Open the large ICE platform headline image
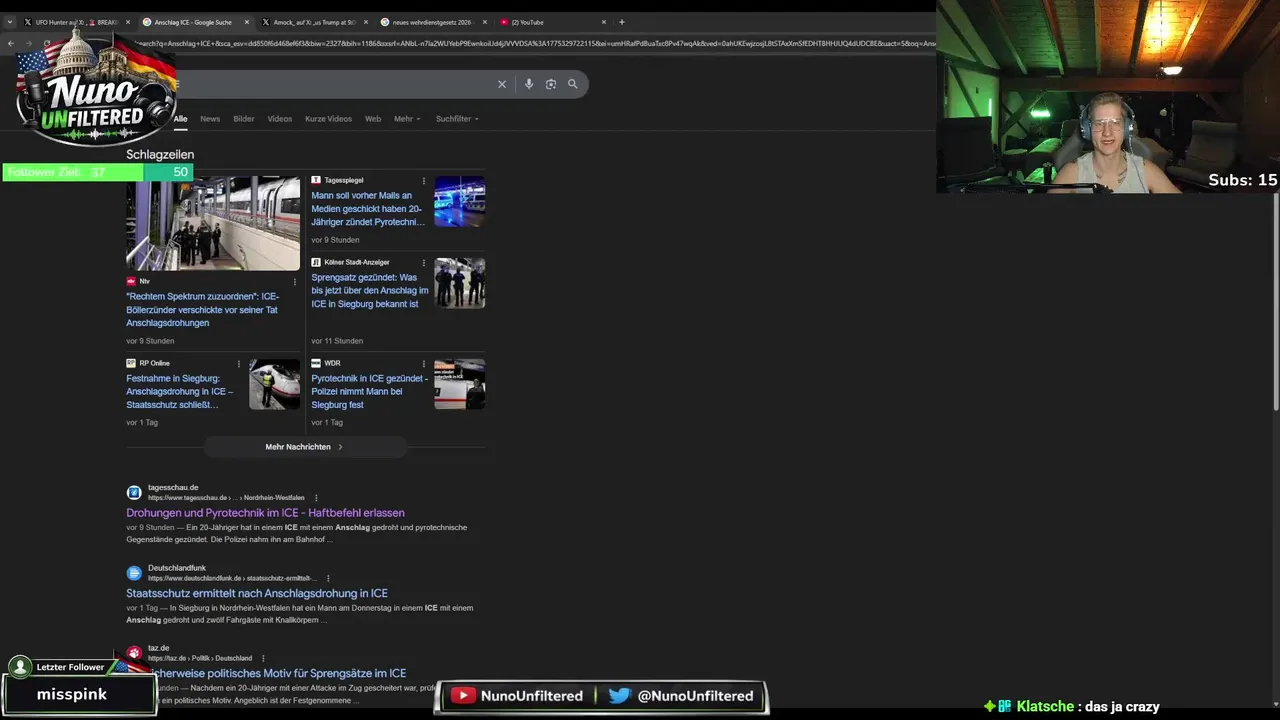1280x720 pixels. pos(213,223)
